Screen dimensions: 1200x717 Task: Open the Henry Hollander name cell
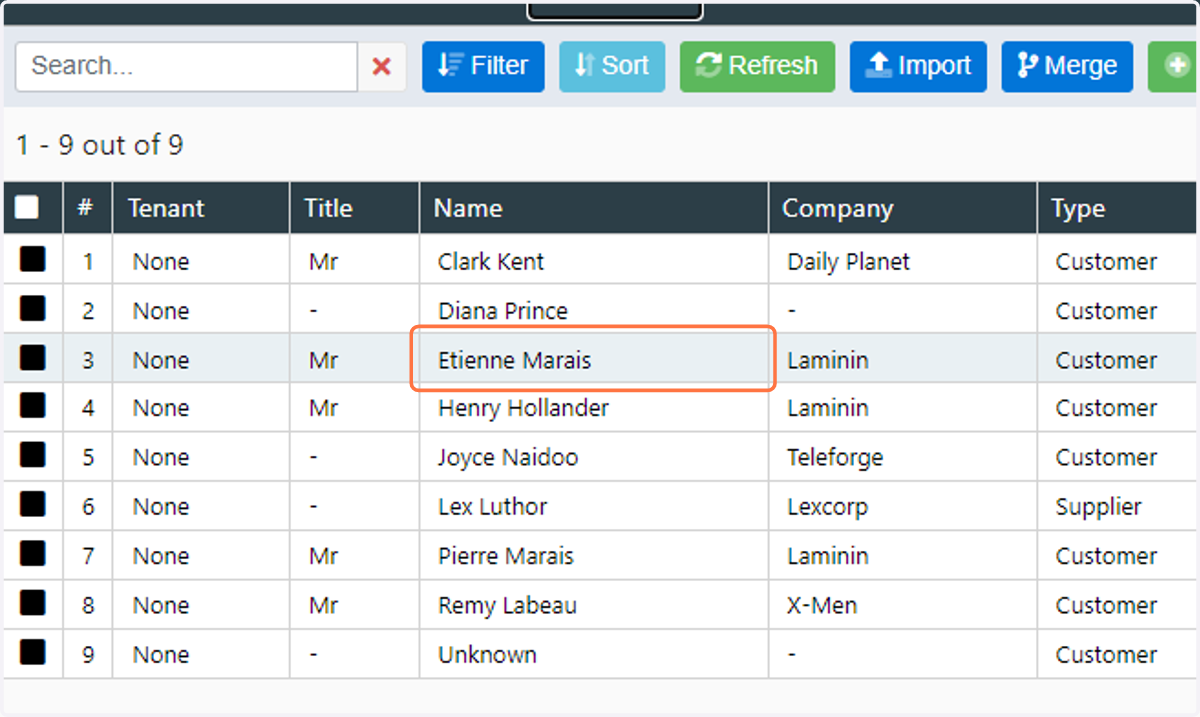point(594,408)
